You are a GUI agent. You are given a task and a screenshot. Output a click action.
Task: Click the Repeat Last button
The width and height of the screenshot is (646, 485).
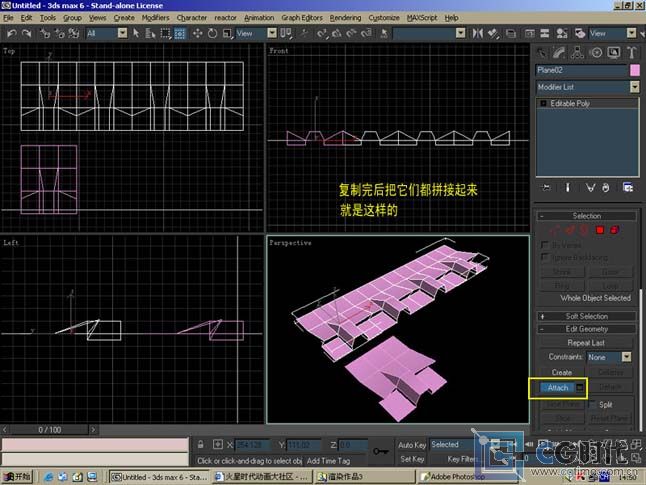(x=586, y=343)
